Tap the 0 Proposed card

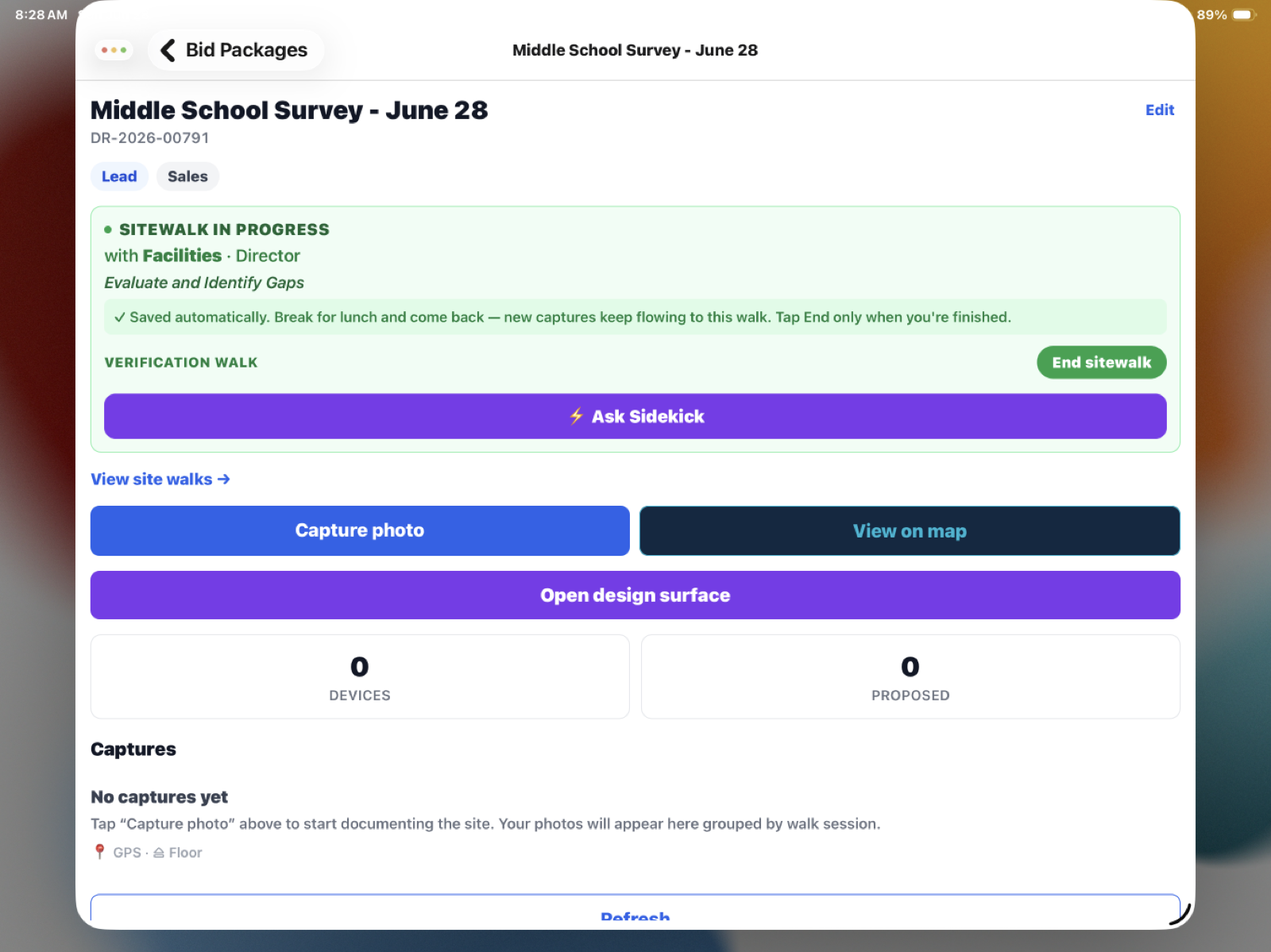point(910,676)
